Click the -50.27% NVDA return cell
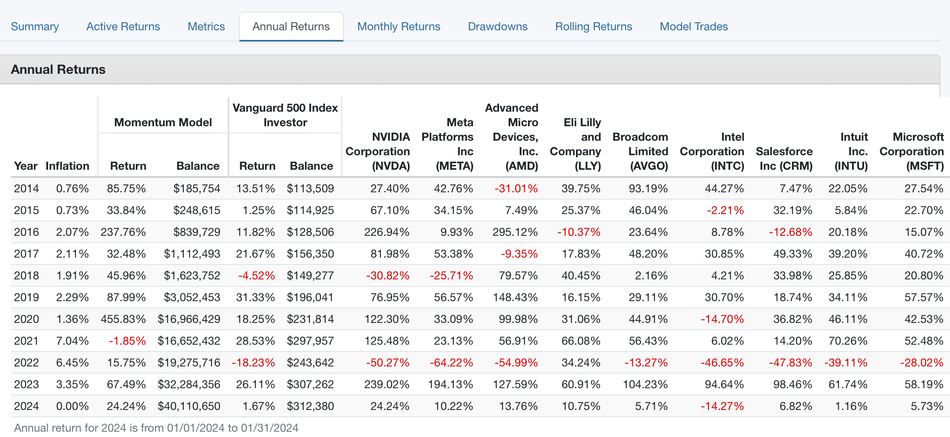The width and height of the screenshot is (950, 437). pyautogui.click(x=388, y=363)
